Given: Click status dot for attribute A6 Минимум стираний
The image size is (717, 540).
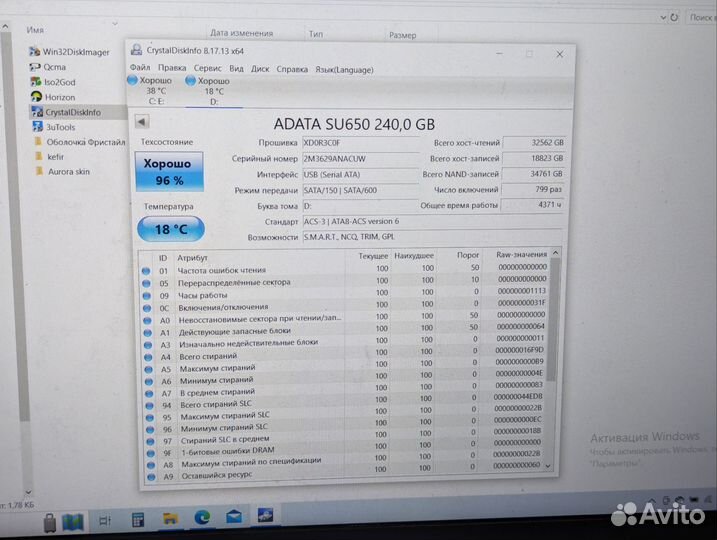Looking at the screenshot, I should pos(149,381).
